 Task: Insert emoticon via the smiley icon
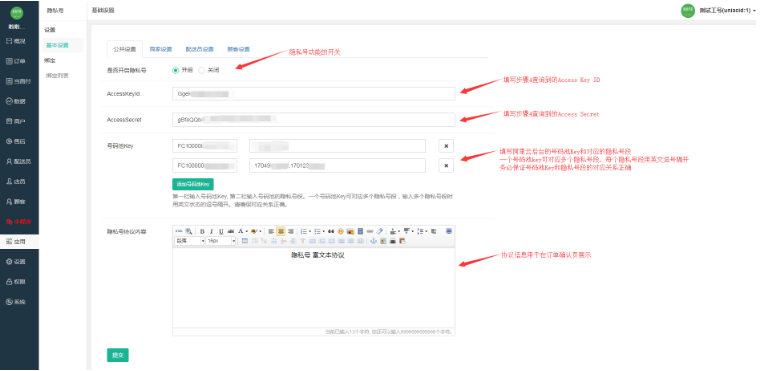click(340, 232)
